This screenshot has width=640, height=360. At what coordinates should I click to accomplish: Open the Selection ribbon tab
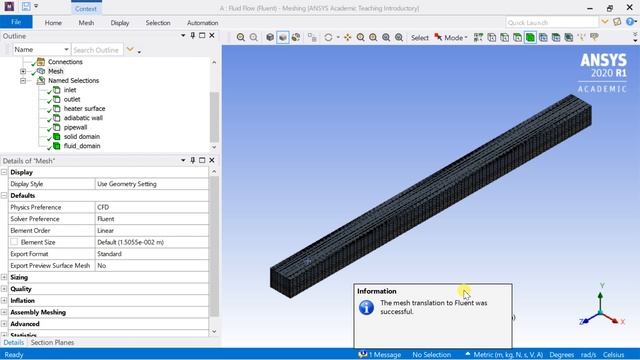158,23
